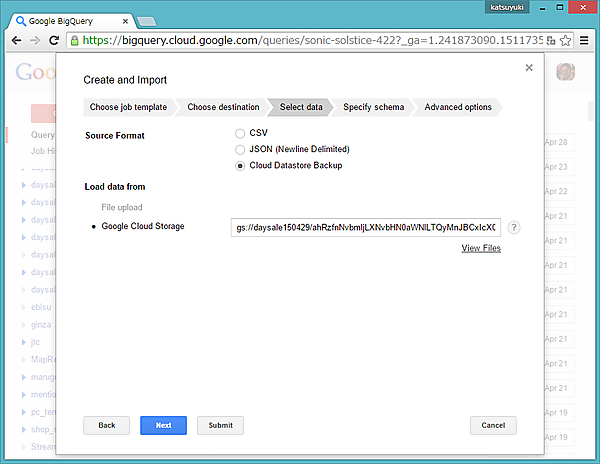Screen dimensions: 600x464
Task: Jump to Specify schema step
Action: pyautogui.click(x=373, y=107)
